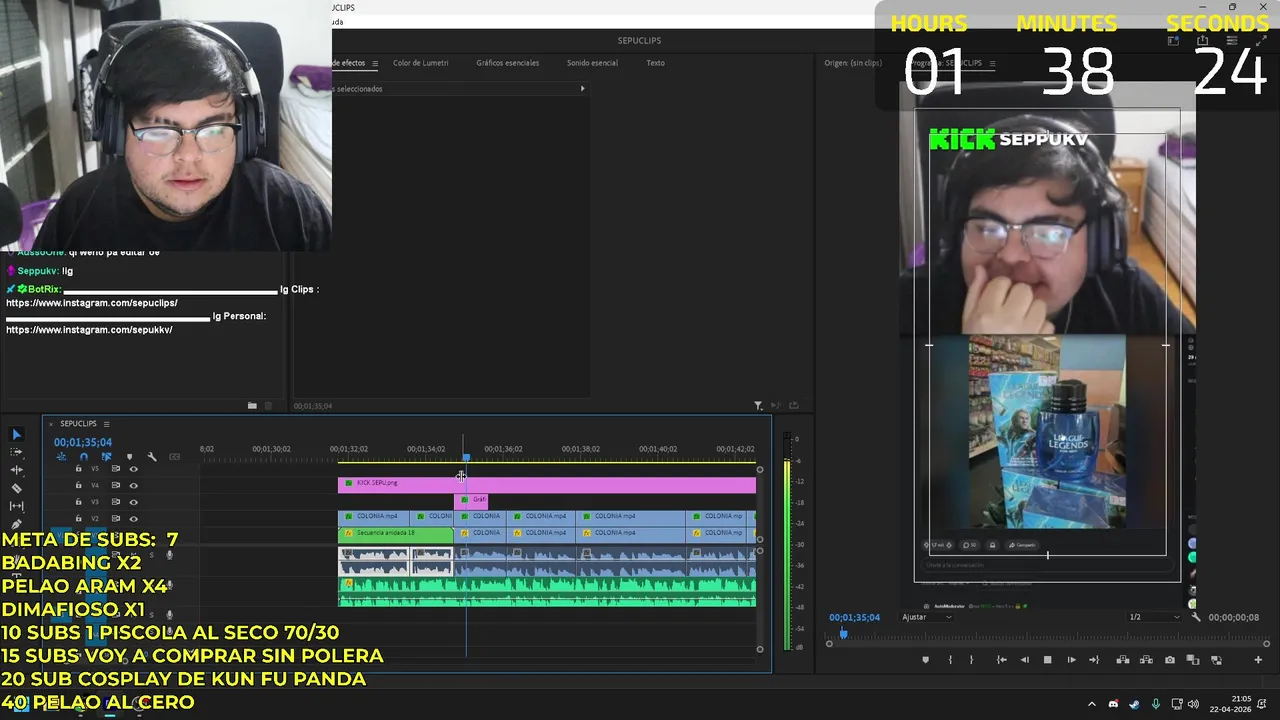Click the Mark Out button

click(x=972, y=660)
